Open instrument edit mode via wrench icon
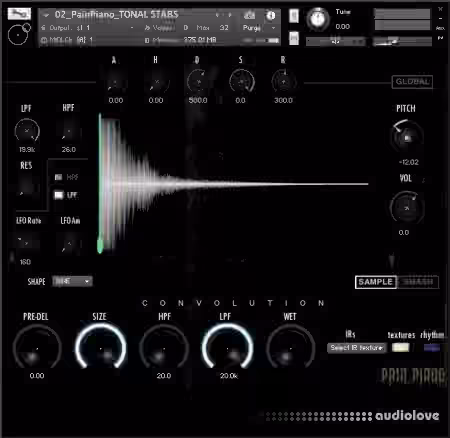 coord(19,14)
